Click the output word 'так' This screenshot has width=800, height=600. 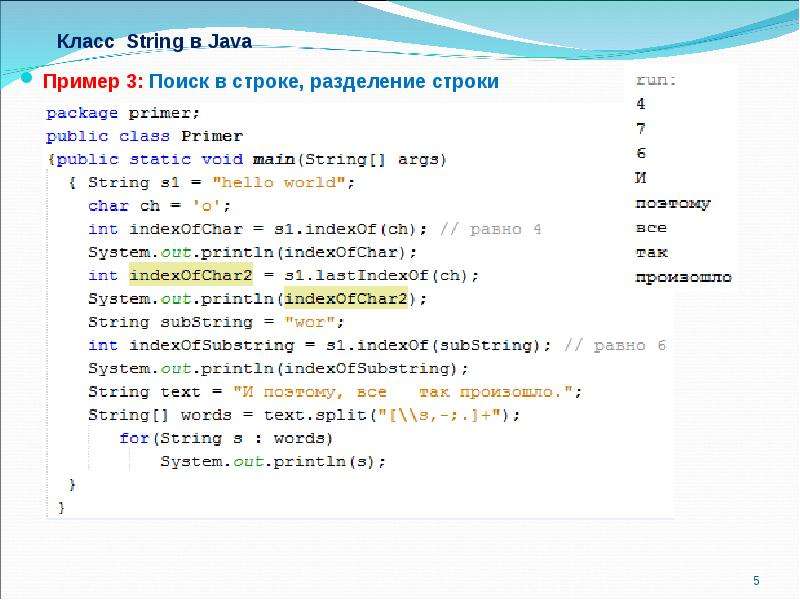click(x=652, y=252)
